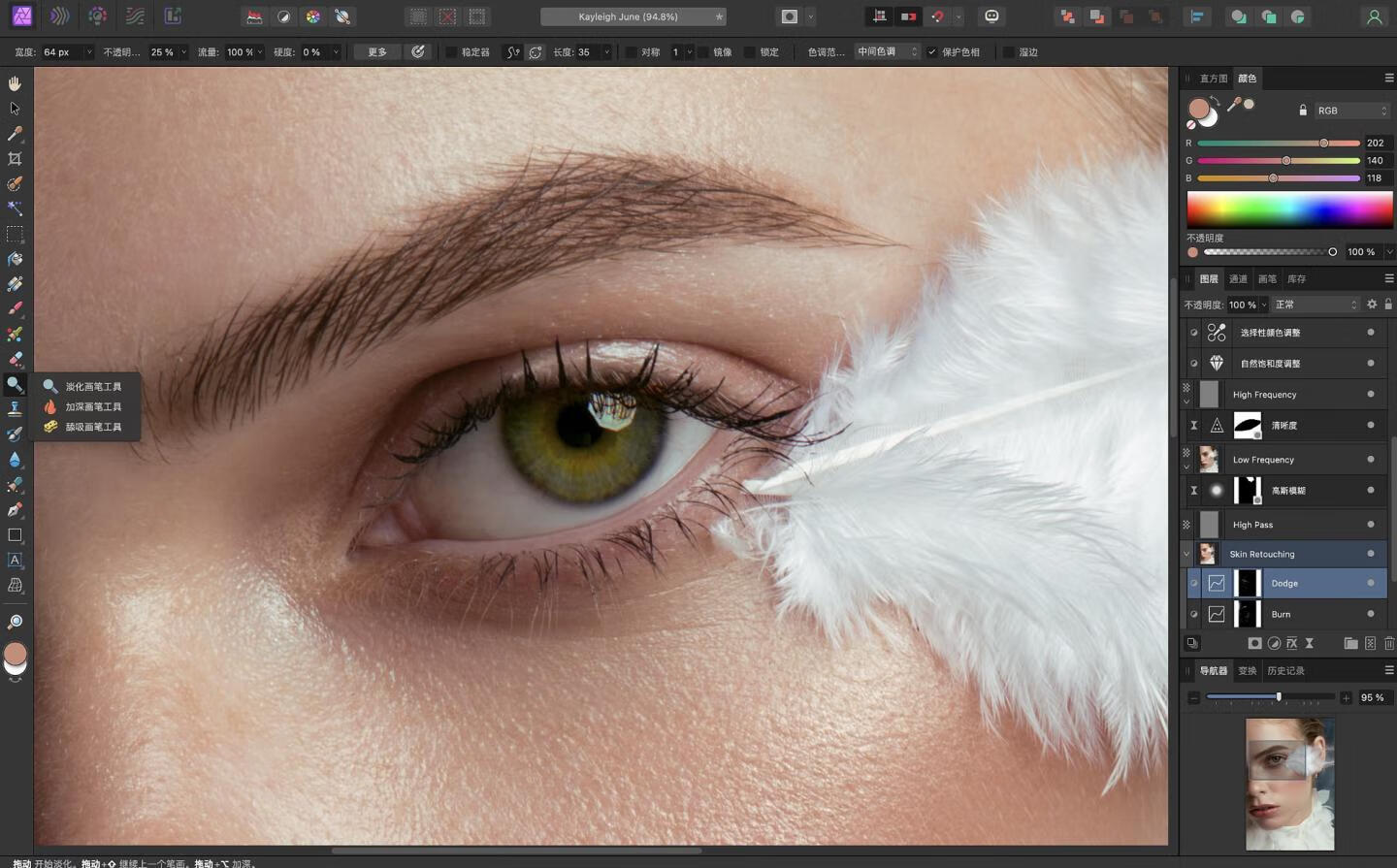Screen dimensions: 1397x868
Task: Select the clone stamp tool
Action: [x=15, y=409]
